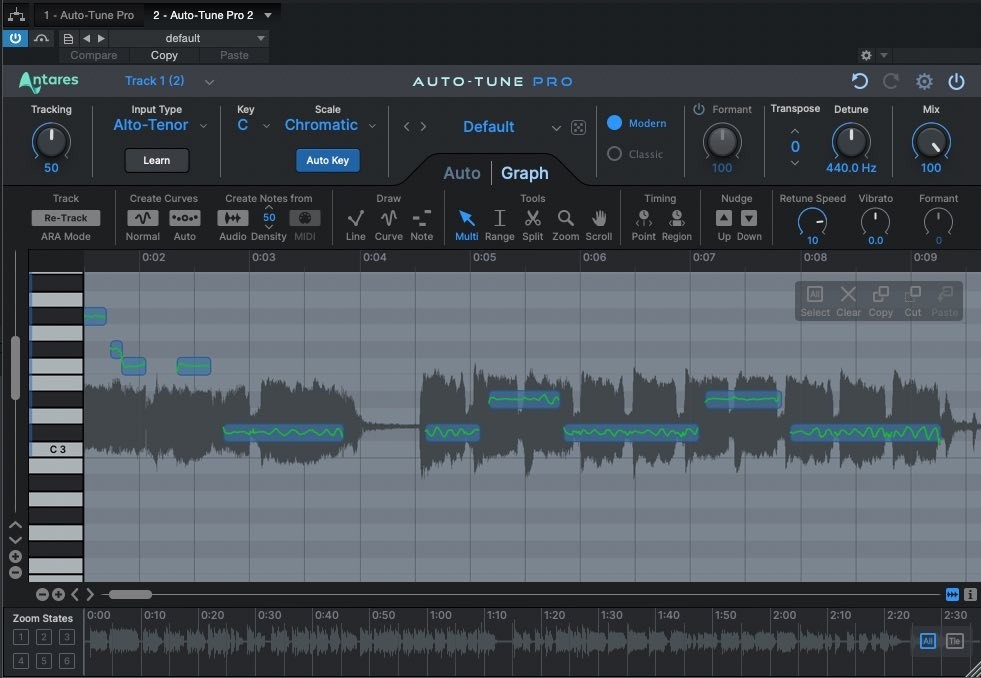Click the Redo arrow icon
The image size is (981, 678).
(x=891, y=81)
